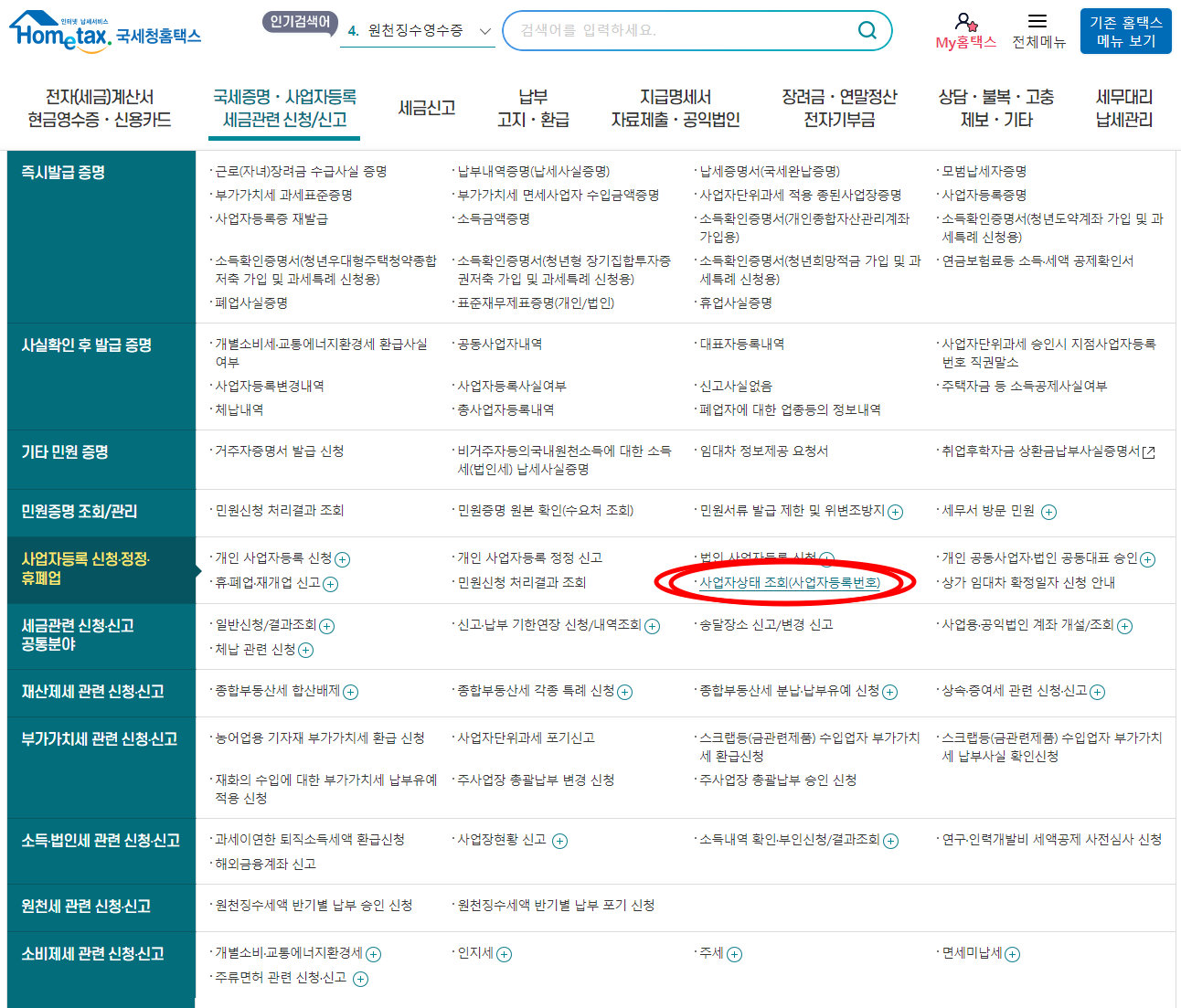Open 표준재무제표증명(개인/법인) link
Screen dimensions: 1181x1008
click(536, 303)
